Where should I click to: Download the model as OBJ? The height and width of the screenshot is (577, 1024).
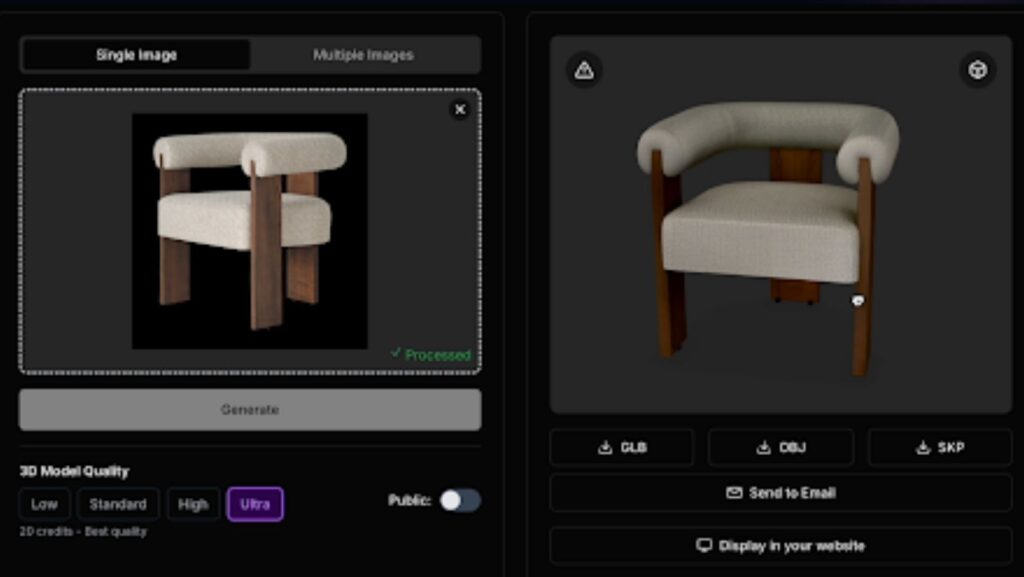tap(781, 448)
